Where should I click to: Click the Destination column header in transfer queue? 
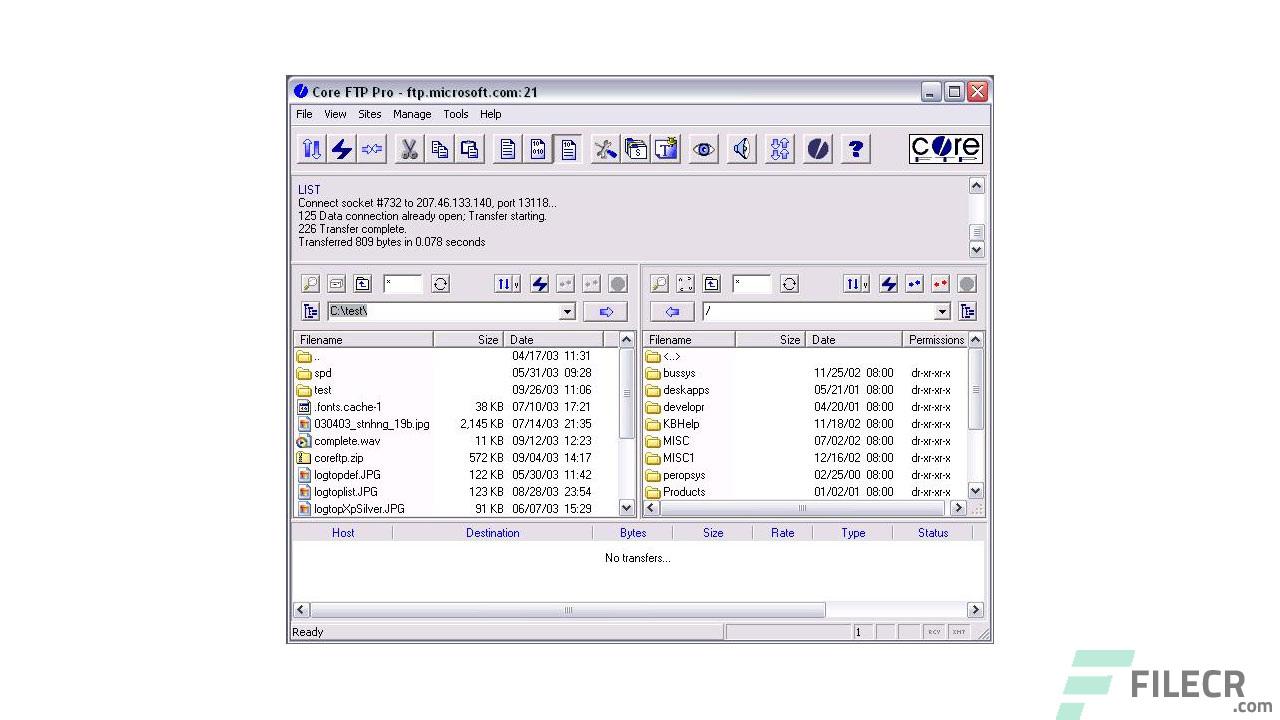[493, 533]
